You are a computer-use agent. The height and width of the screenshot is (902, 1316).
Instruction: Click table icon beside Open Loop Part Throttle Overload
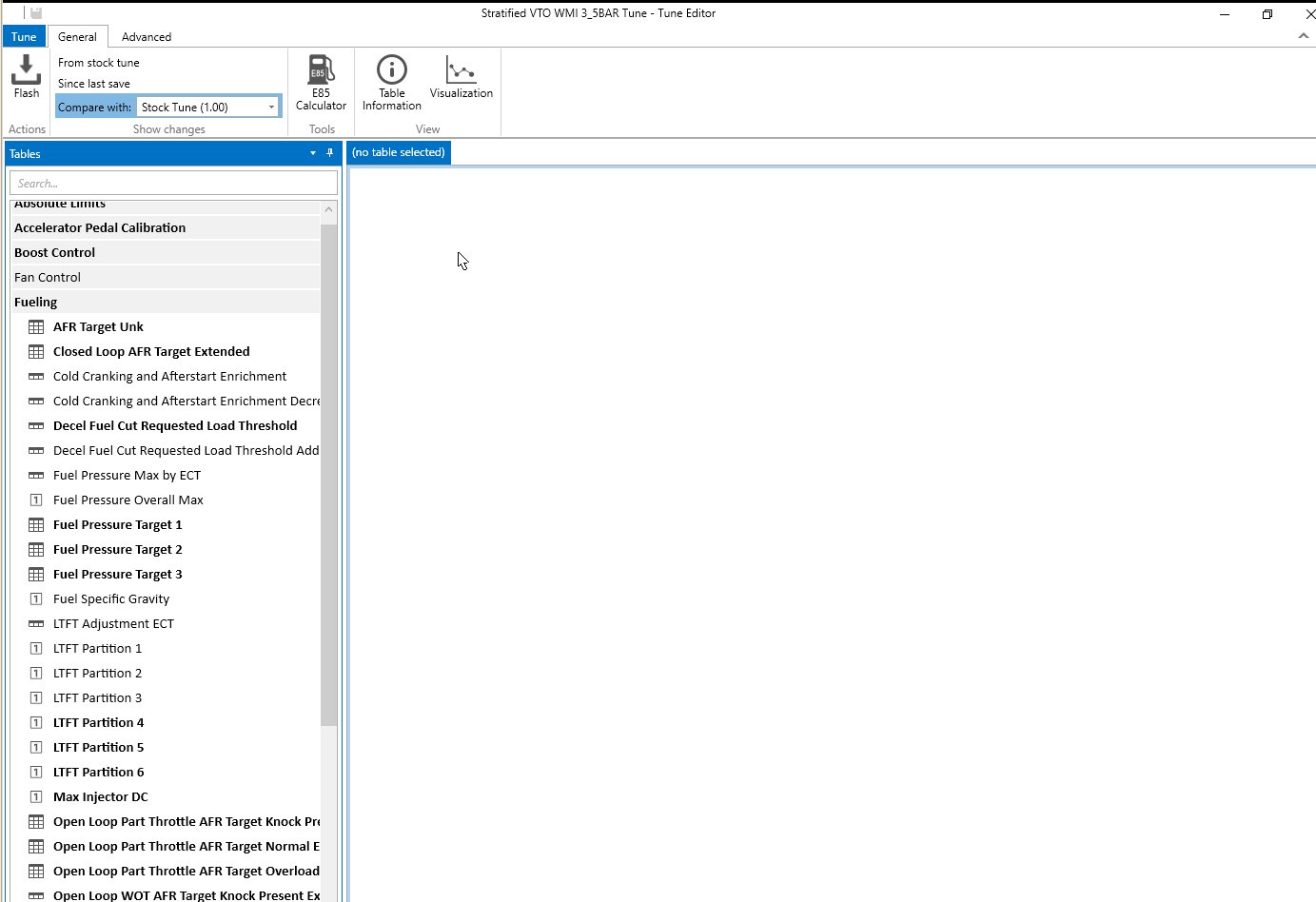[x=36, y=871]
